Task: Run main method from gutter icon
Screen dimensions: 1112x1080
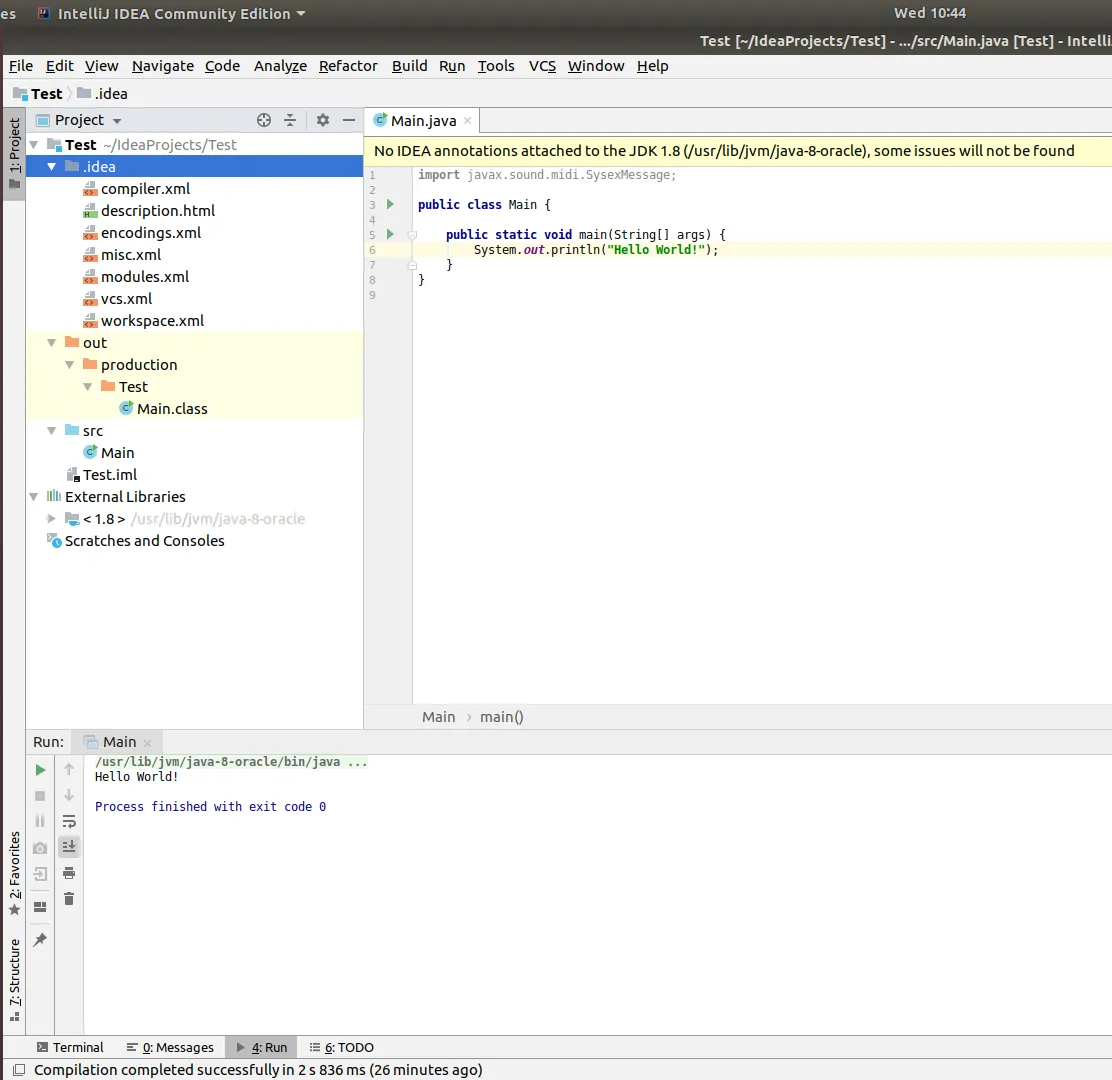Action: 389,234
